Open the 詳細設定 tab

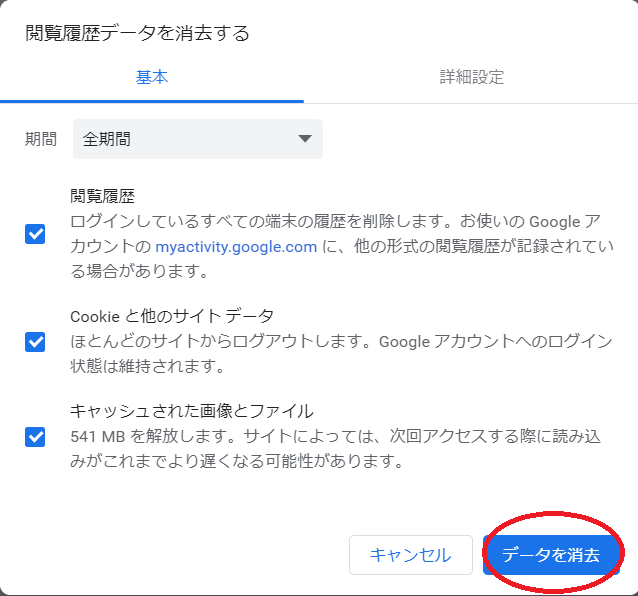coord(471,77)
